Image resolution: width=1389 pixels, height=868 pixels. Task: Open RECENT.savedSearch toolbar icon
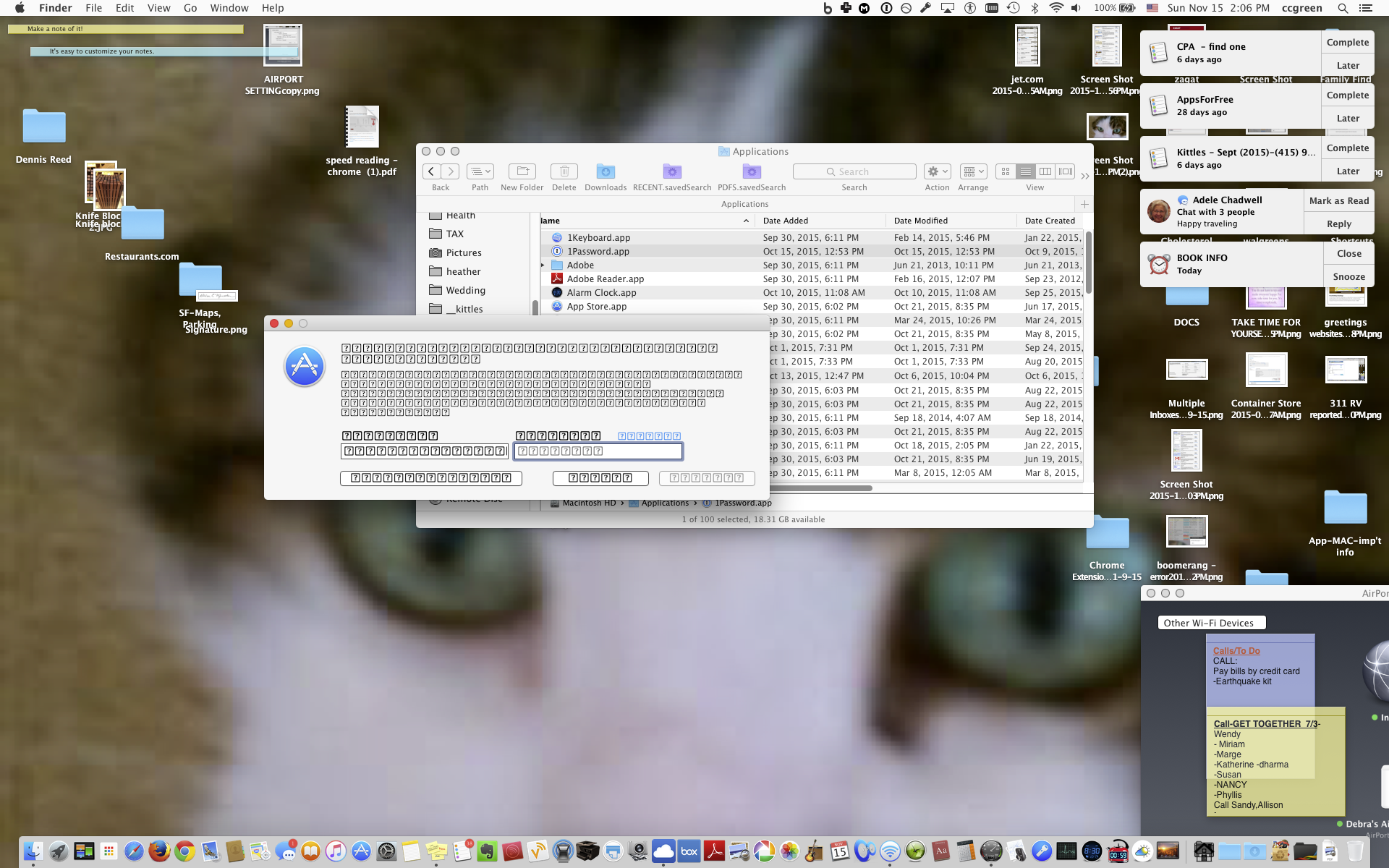point(672,171)
